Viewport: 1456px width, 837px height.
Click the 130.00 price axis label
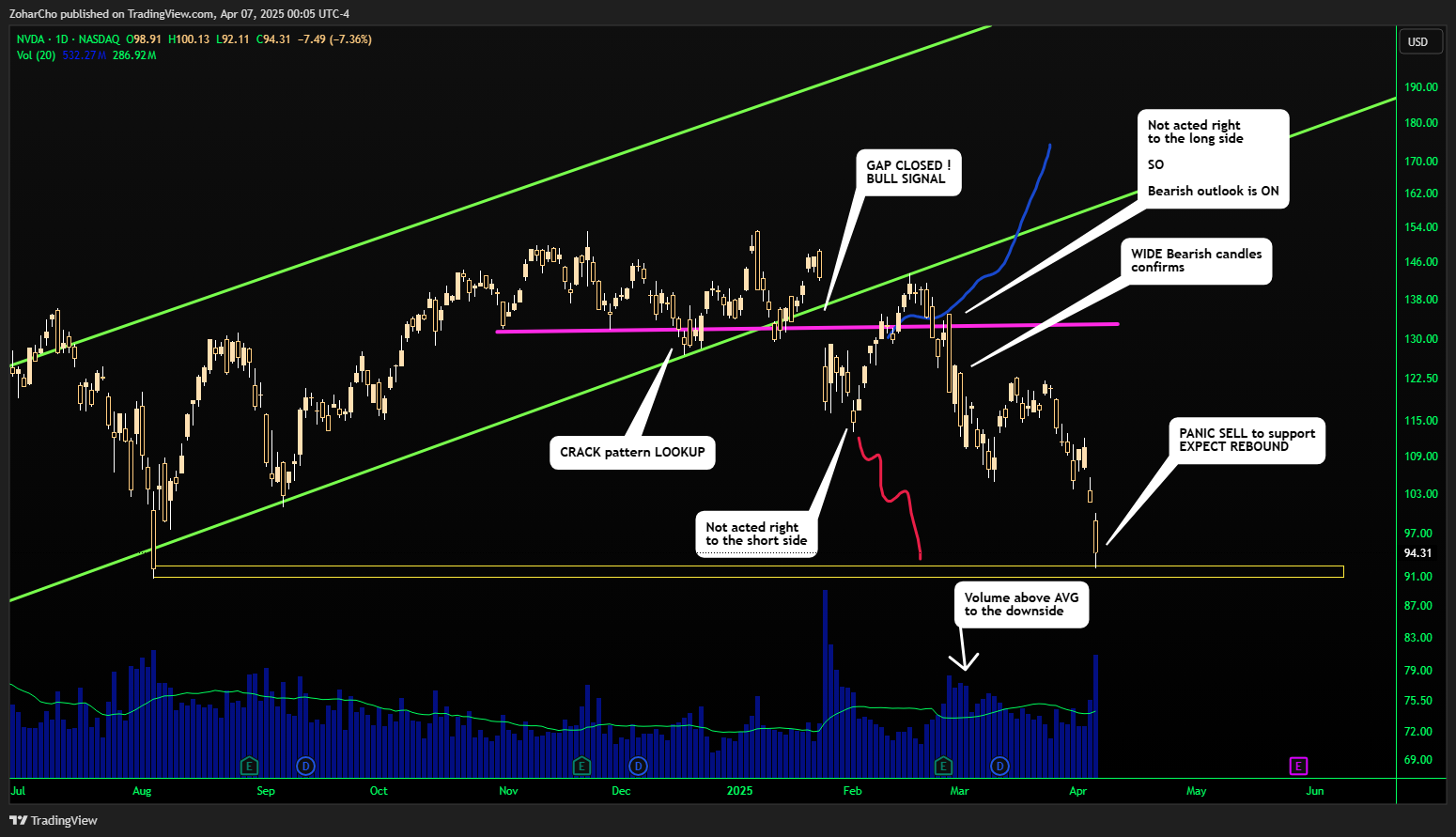pyautogui.click(x=1421, y=339)
